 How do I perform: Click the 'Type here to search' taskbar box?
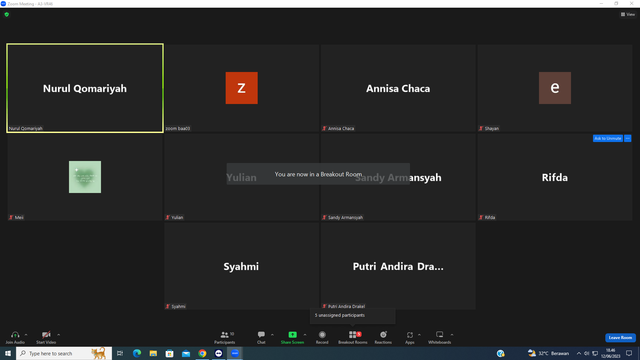(64, 353)
